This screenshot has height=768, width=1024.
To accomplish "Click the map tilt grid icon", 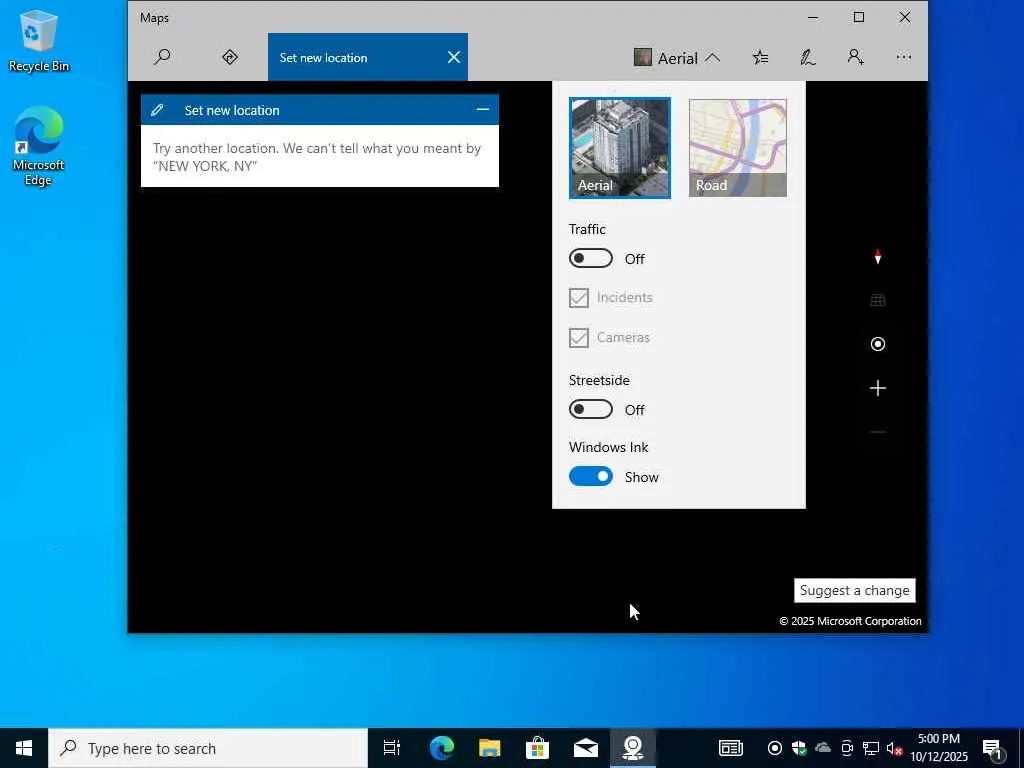I will [x=878, y=300].
